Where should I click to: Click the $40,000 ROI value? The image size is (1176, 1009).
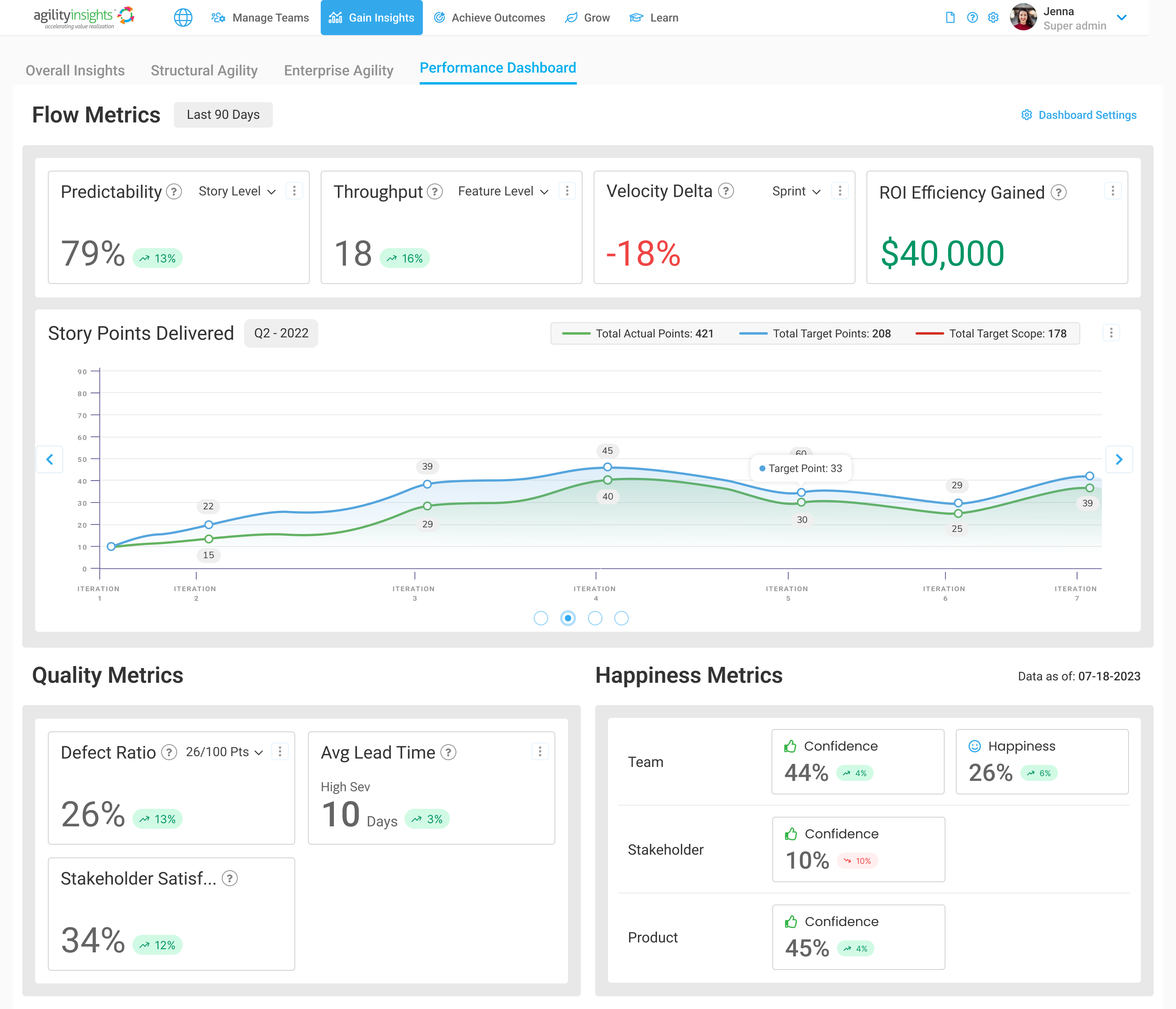coord(942,253)
